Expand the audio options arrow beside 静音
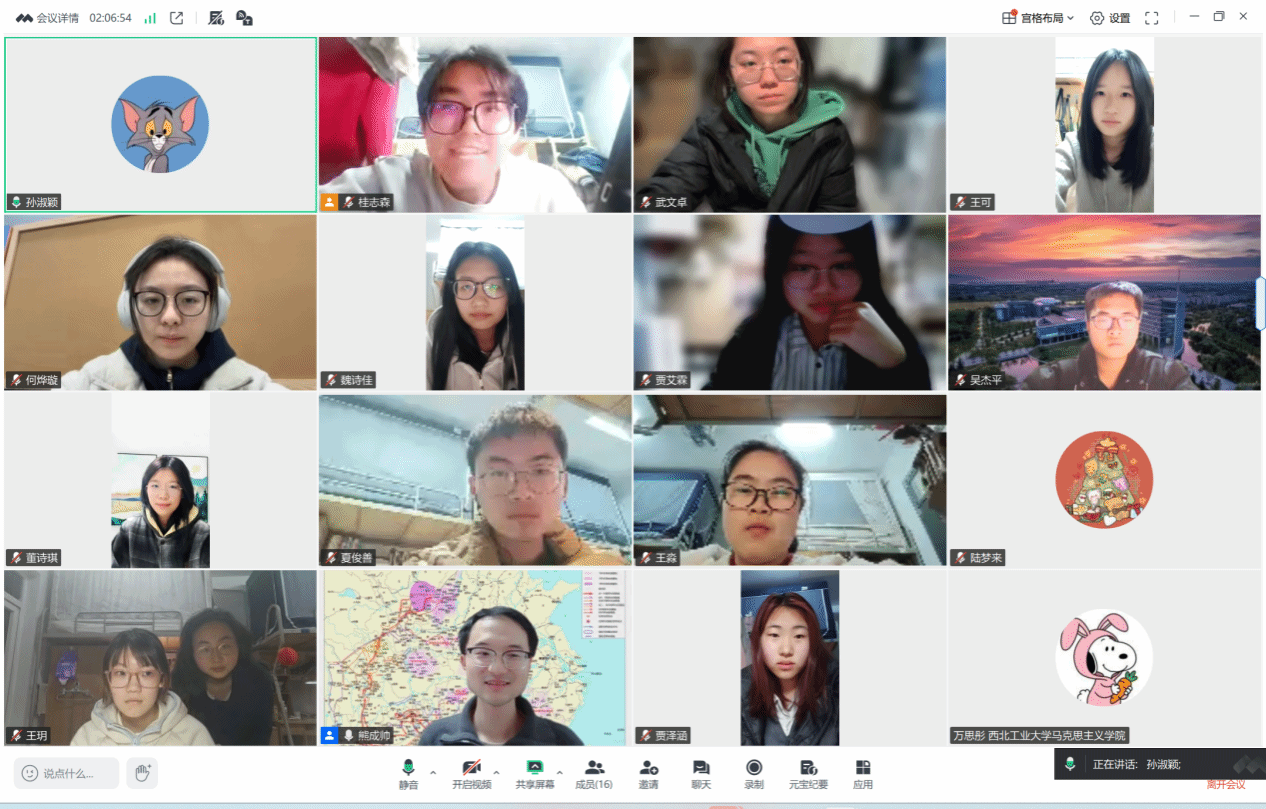The image size is (1266, 809). coord(433,772)
